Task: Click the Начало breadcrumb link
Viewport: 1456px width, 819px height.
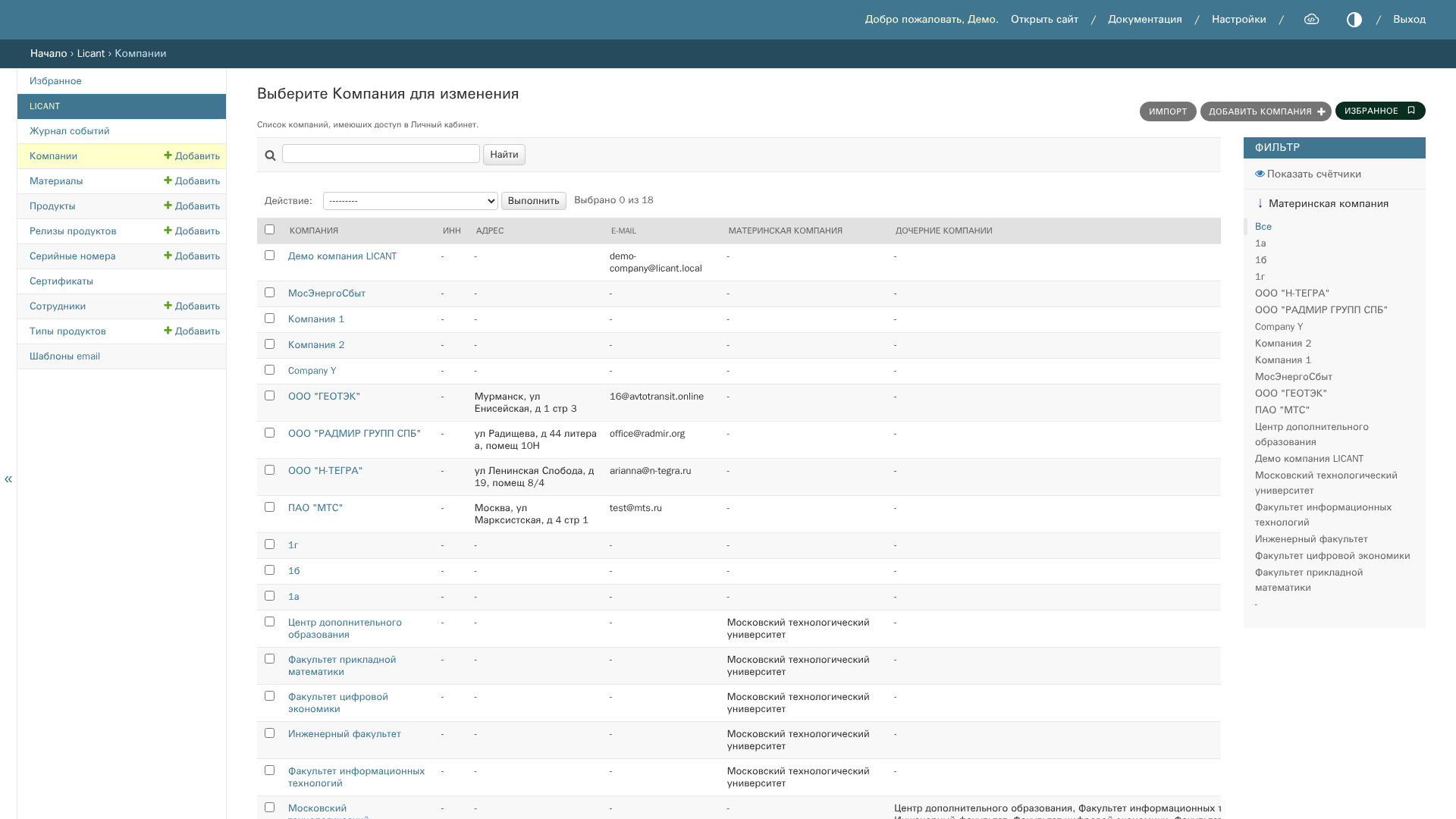Action: 49,53
